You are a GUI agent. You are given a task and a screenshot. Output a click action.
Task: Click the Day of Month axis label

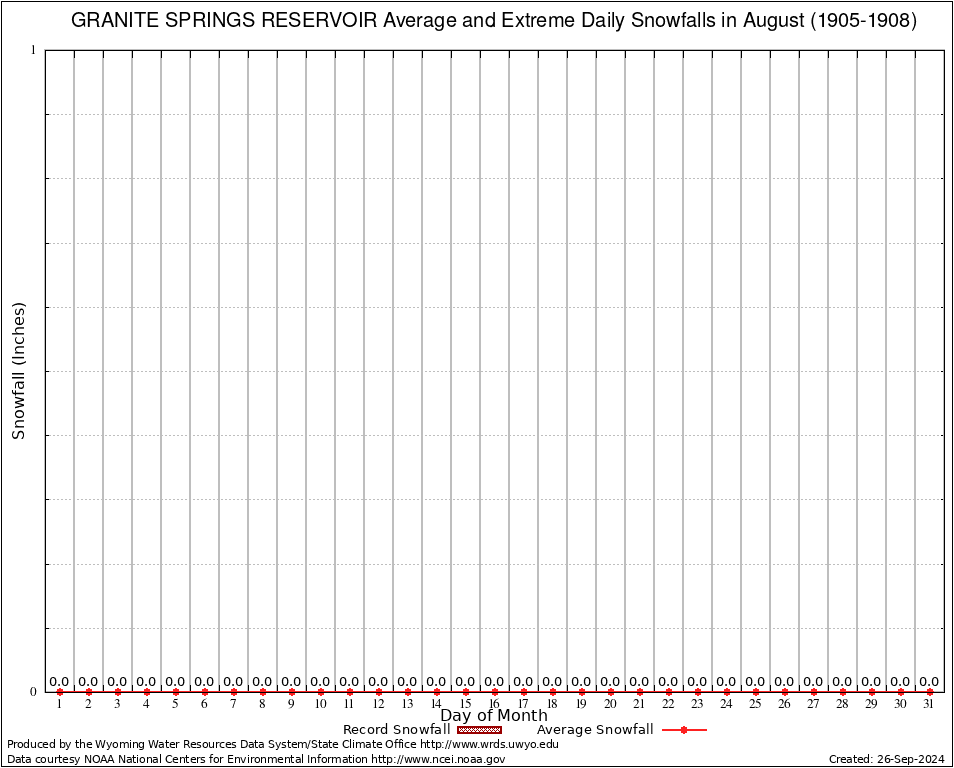[x=494, y=716]
